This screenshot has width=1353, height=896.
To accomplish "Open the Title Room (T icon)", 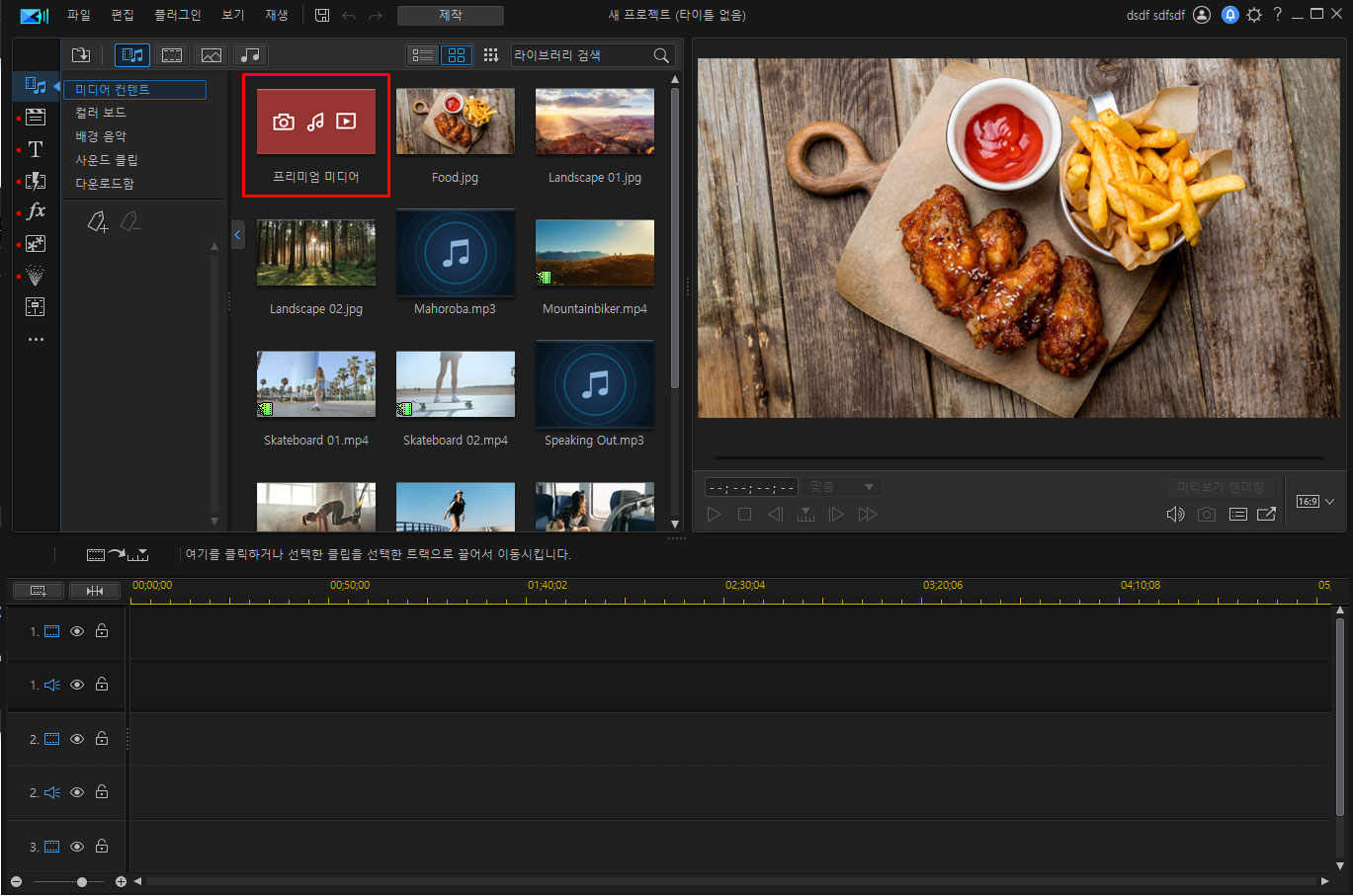I will coord(36,149).
